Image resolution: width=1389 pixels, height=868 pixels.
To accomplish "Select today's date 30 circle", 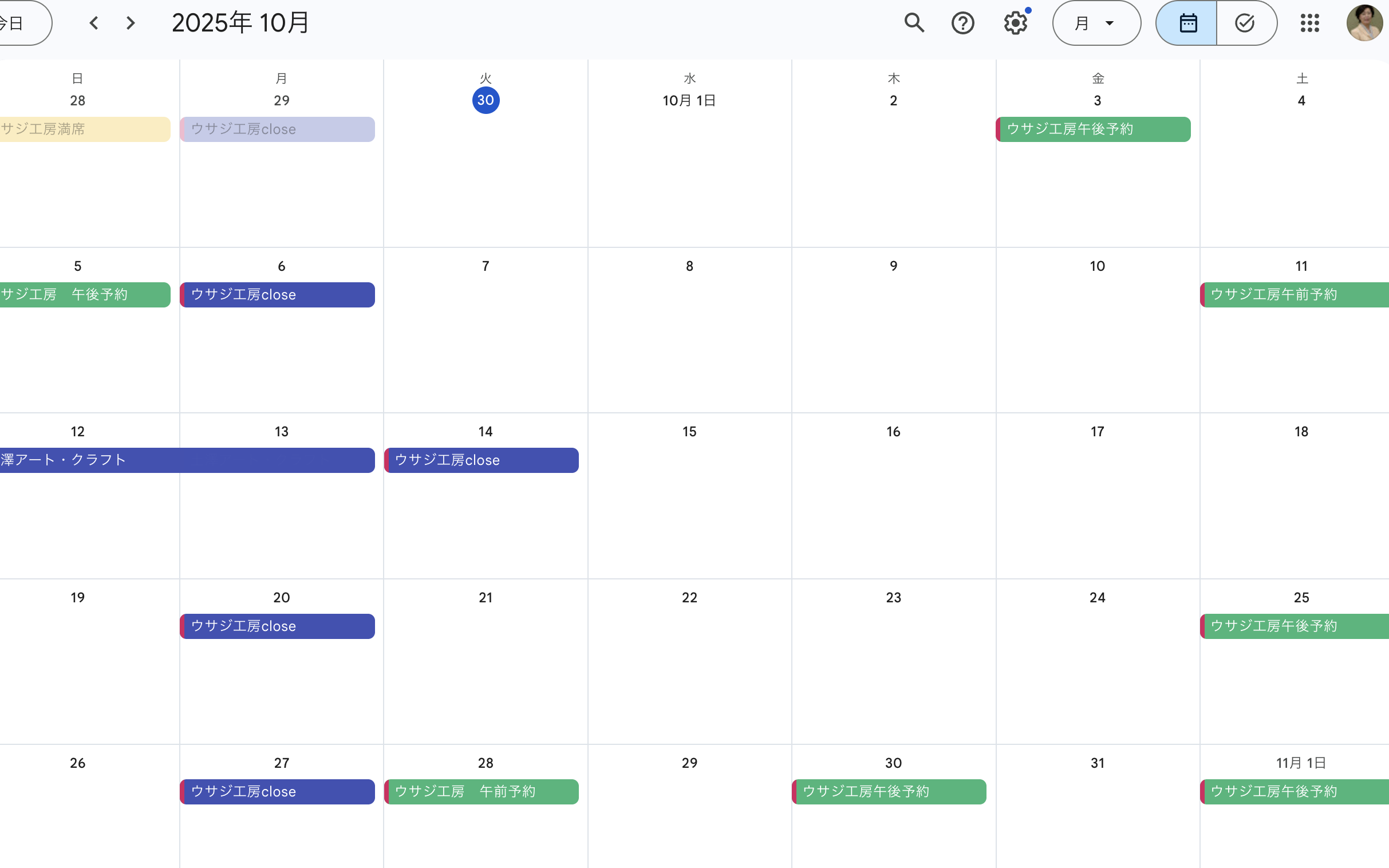I will coord(486,100).
